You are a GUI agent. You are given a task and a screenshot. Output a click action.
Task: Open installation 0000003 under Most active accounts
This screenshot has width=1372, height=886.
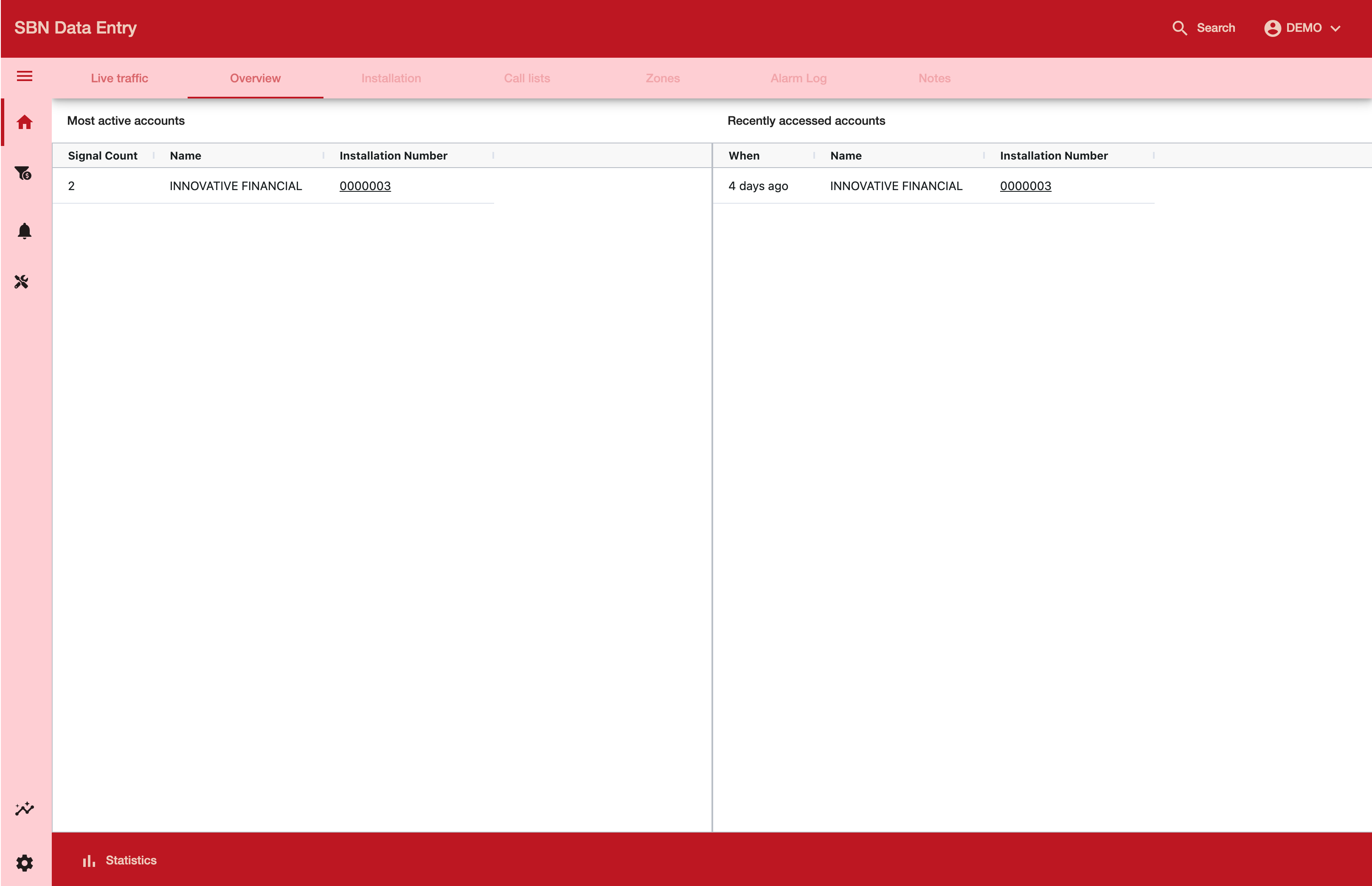click(x=365, y=186)
